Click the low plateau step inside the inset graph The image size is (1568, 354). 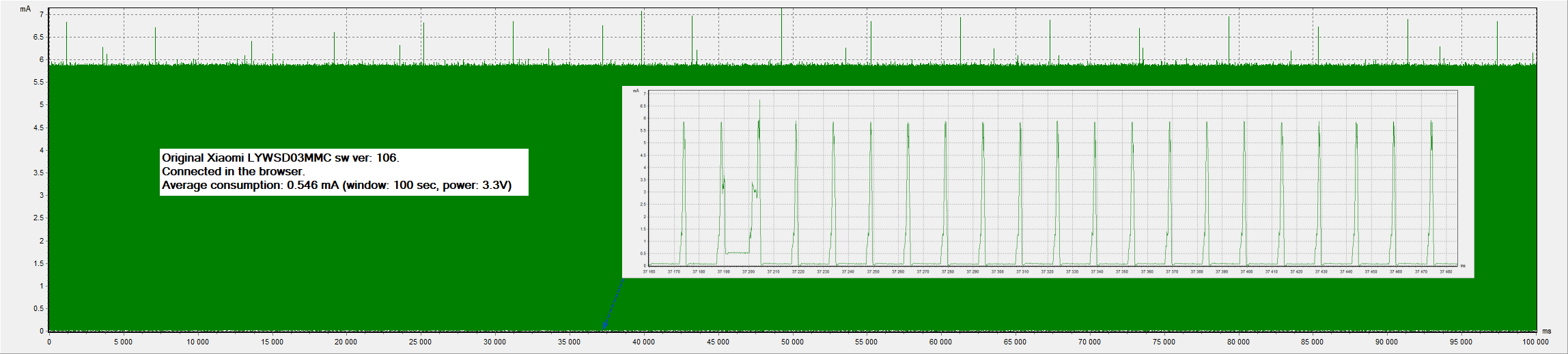(x=738, y=253)
